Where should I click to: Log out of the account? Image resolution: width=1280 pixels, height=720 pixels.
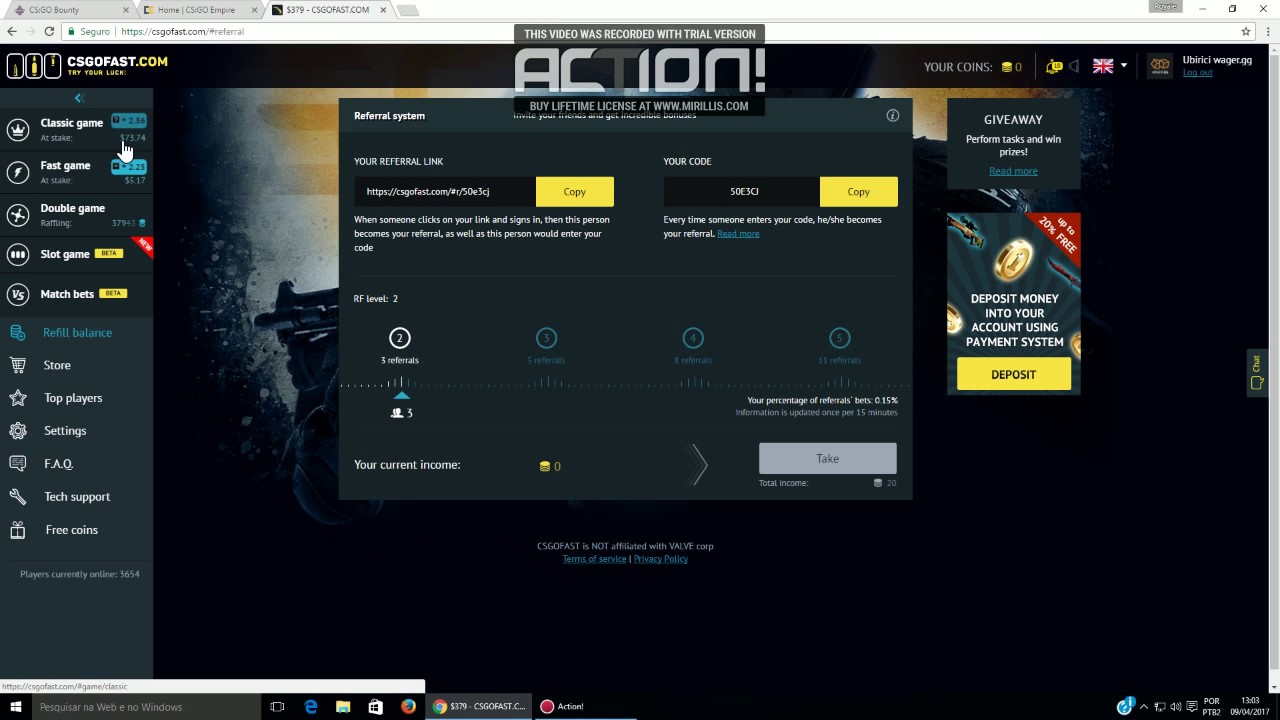coord(1197,73)
